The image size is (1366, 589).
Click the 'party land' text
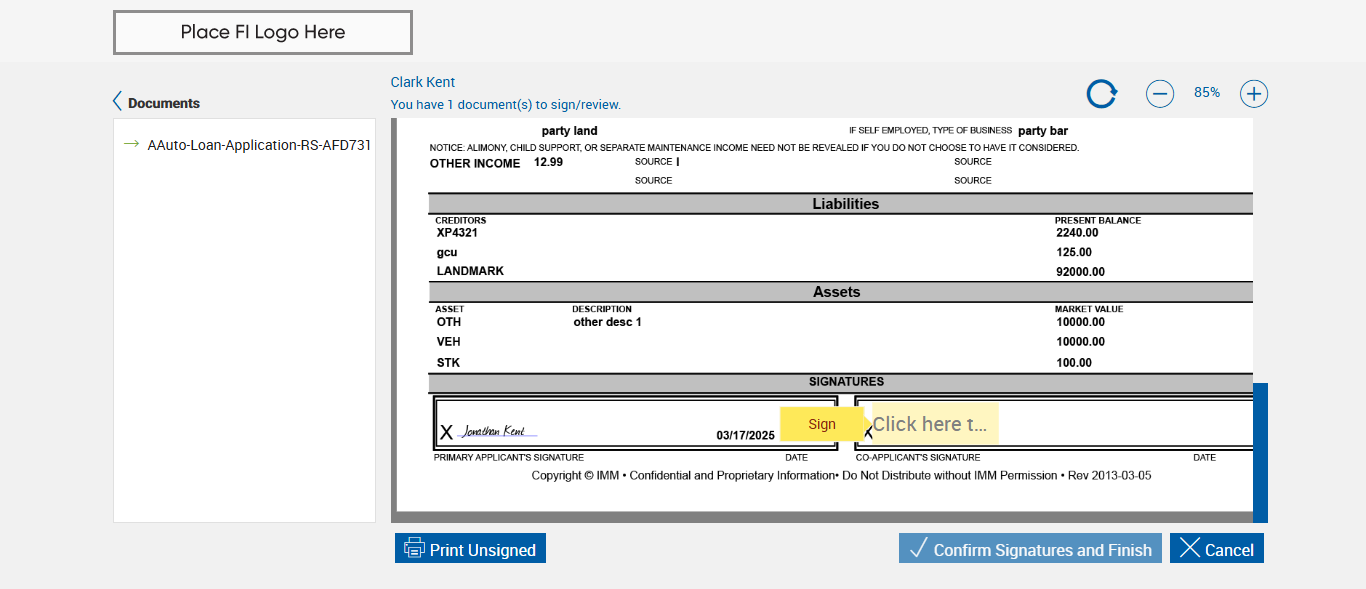click(x=569, y=131)
